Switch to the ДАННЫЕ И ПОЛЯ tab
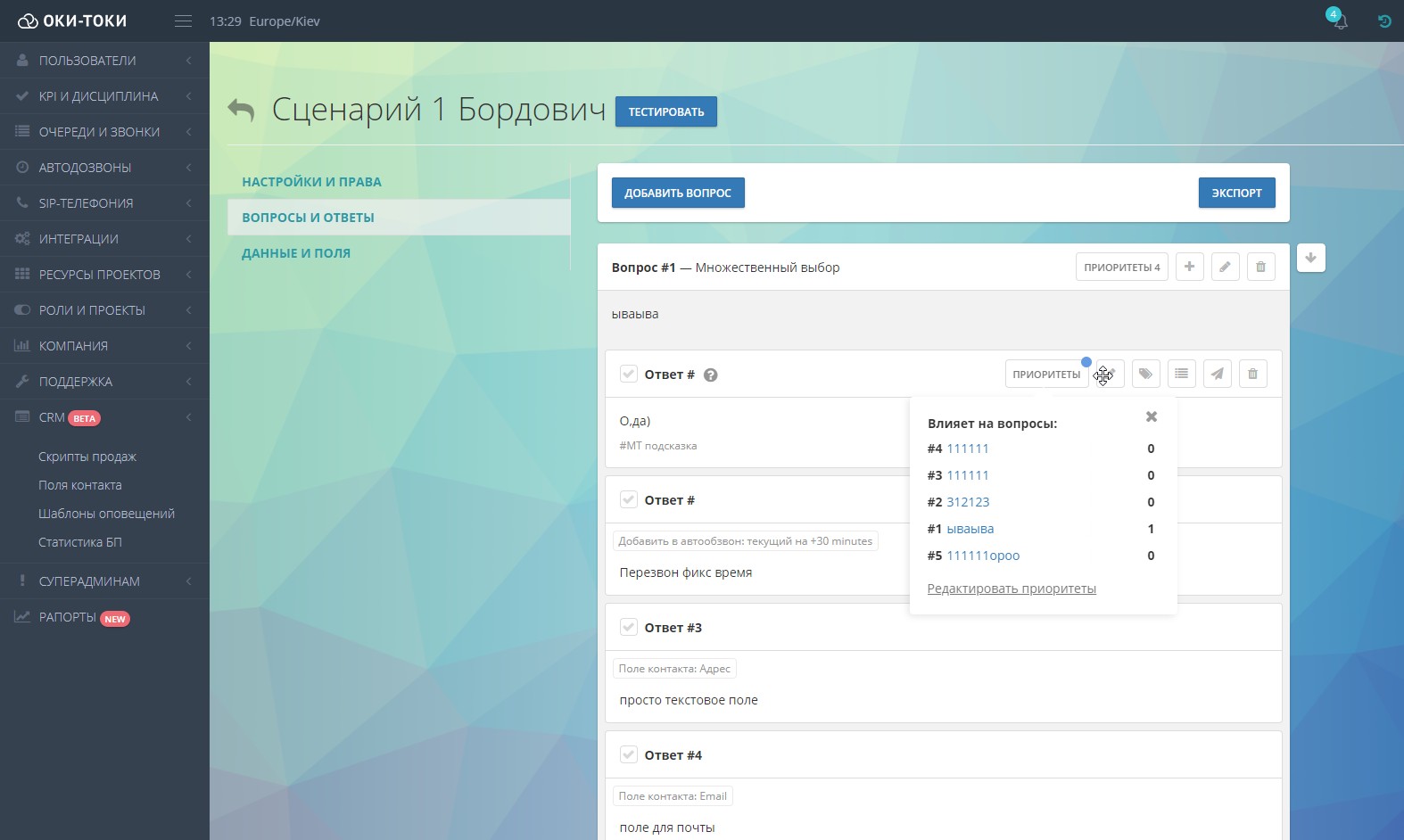1404x840 pixels. 296,253
